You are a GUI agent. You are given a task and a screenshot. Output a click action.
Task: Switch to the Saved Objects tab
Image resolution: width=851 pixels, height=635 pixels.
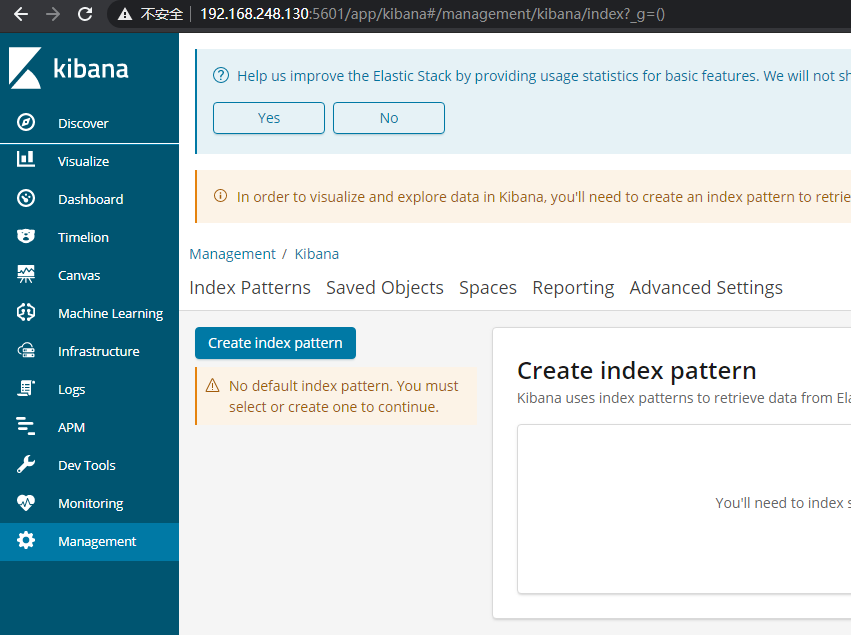tap(385, 288)
